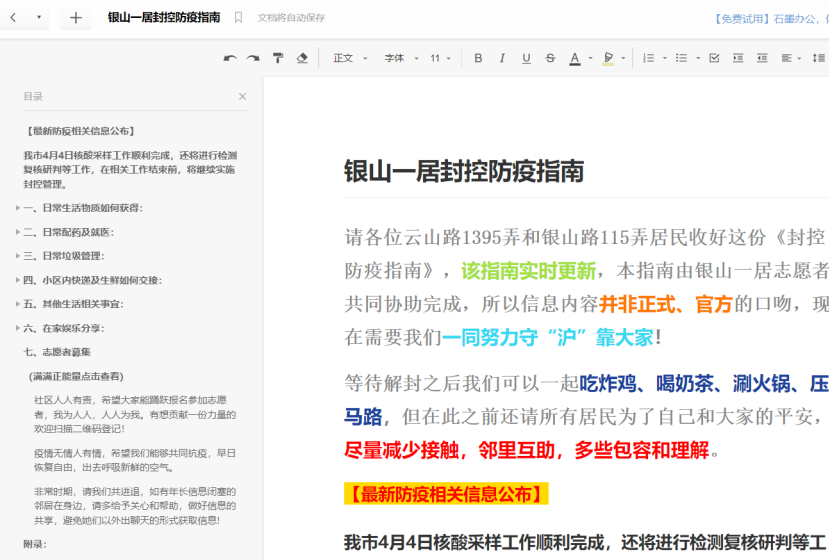Click orange text 并非正式、官方
829x560 pixels.
666,304
